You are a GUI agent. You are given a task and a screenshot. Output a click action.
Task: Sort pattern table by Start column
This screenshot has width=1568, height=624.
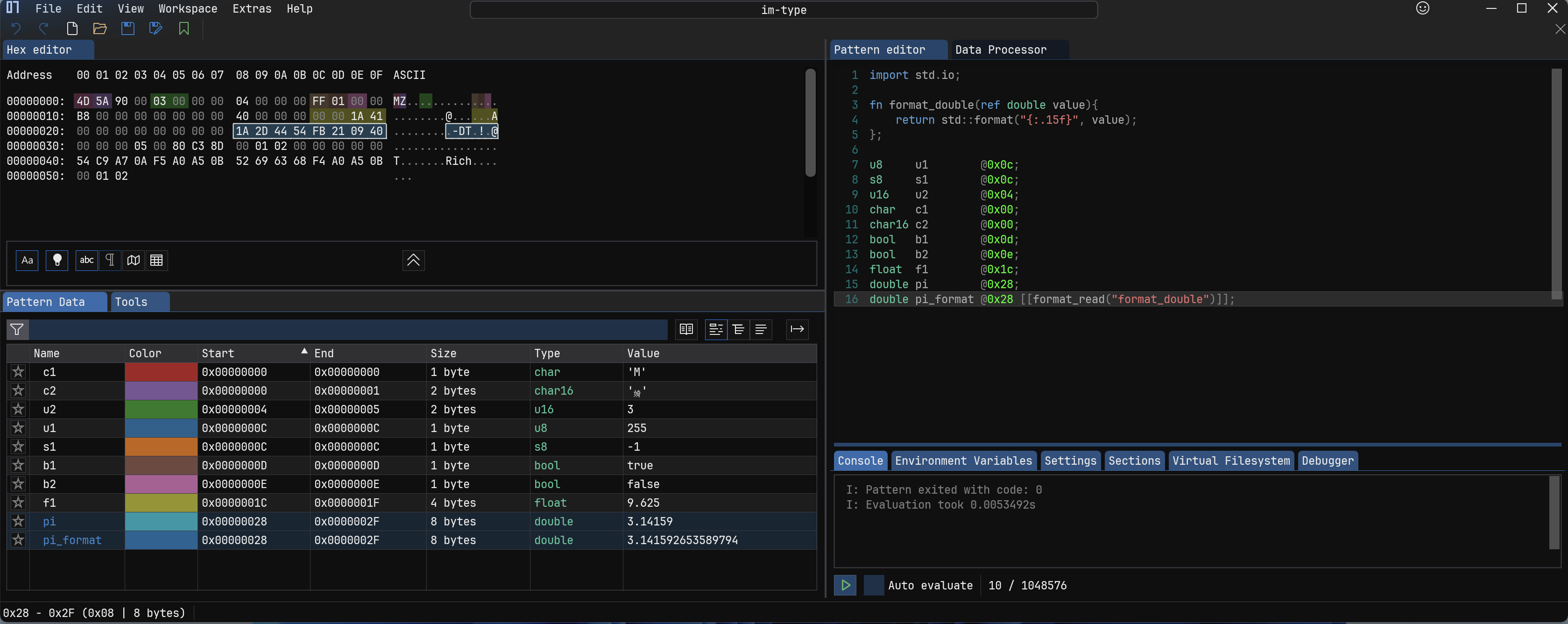218,353
